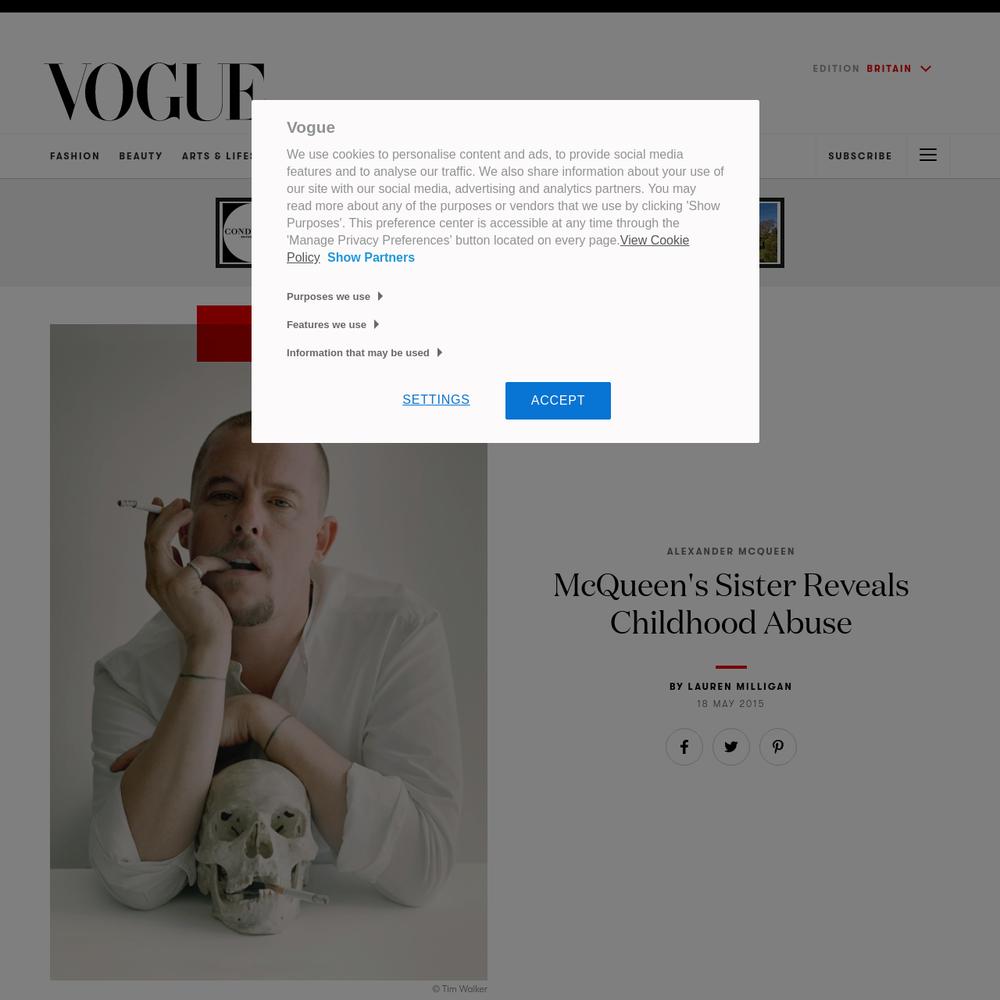Click the Alexander McQueen category label
This screenshot has height=1000, width=1000.
[x=731, y=551]
